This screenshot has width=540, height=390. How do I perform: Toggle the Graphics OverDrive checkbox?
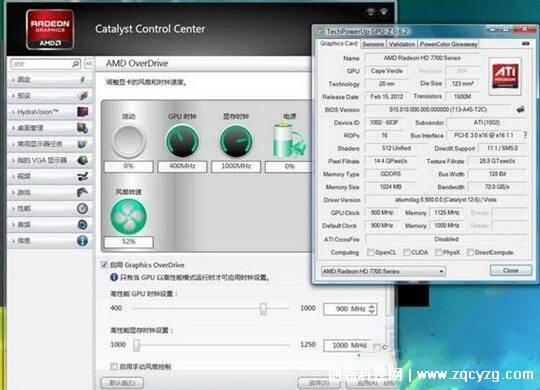click(104, 265)
